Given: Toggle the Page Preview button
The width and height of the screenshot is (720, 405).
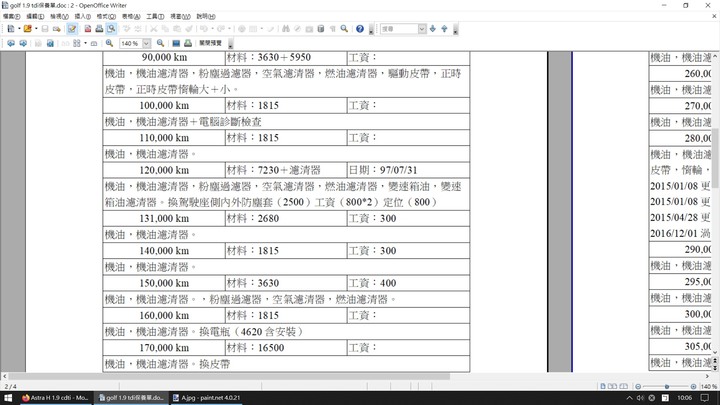Looking at the screenshot, I should coord(111,29).
